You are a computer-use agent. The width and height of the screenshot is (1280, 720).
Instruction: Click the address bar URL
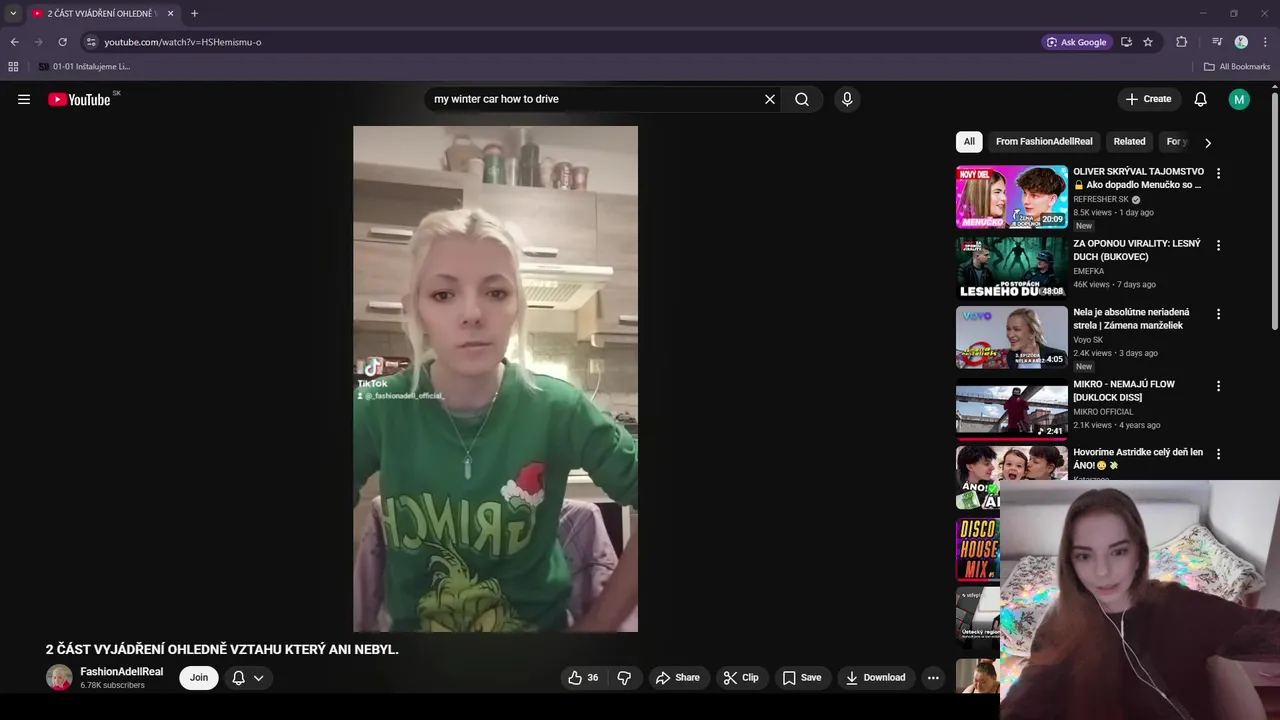(x=183, y=42)
